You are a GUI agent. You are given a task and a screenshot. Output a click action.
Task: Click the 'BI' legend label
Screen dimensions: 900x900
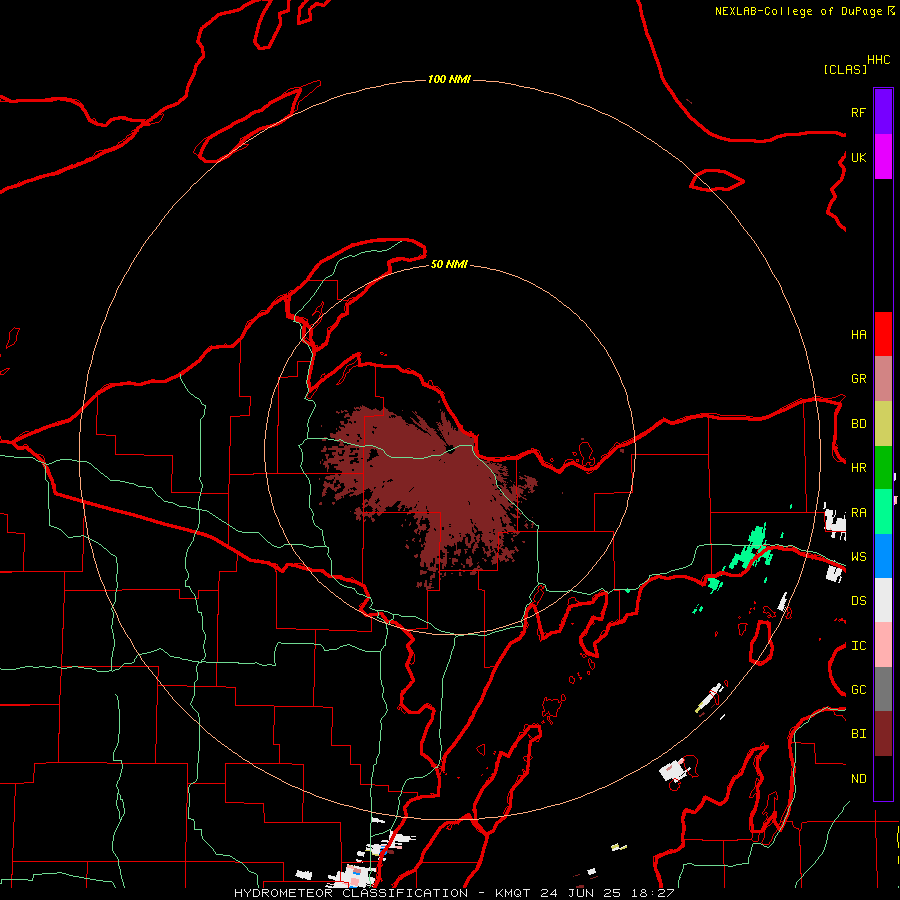coord(858,734)
